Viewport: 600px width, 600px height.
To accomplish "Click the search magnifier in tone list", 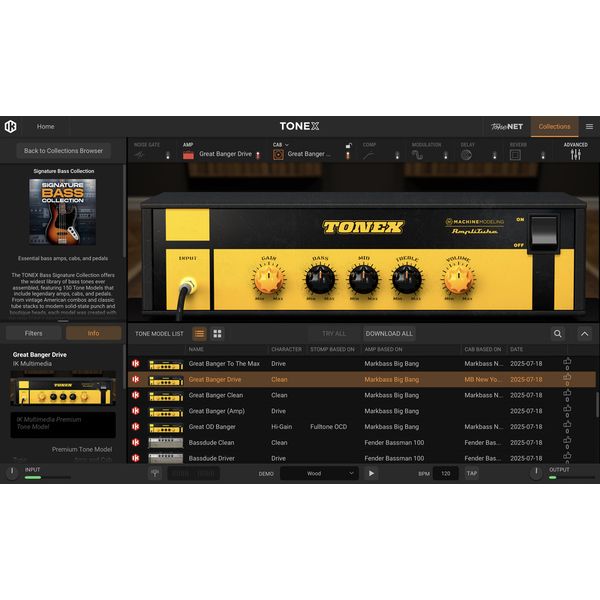I will pos(557,333).
